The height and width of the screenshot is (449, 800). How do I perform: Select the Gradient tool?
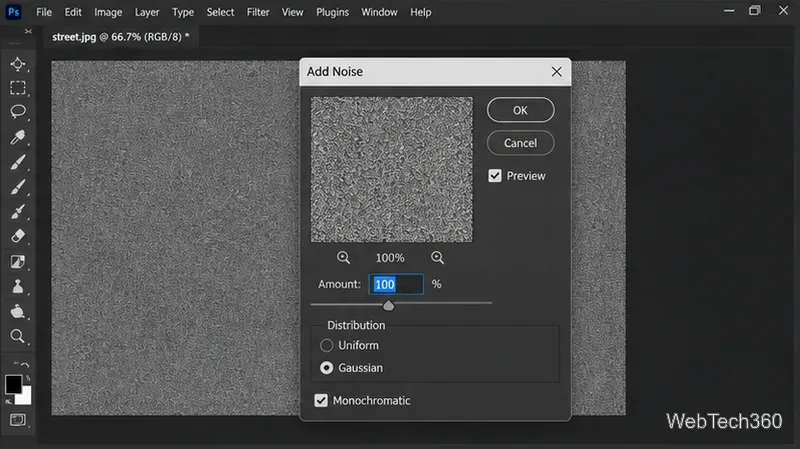click(18, 262)
